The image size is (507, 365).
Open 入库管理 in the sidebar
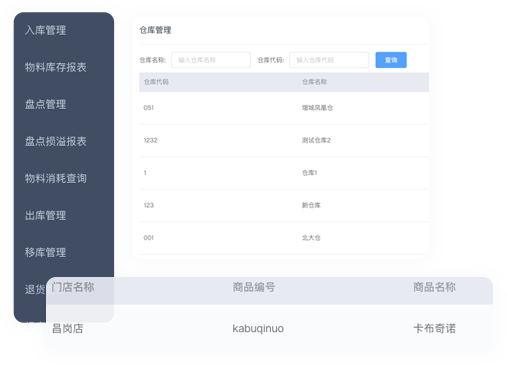[46, 30]
